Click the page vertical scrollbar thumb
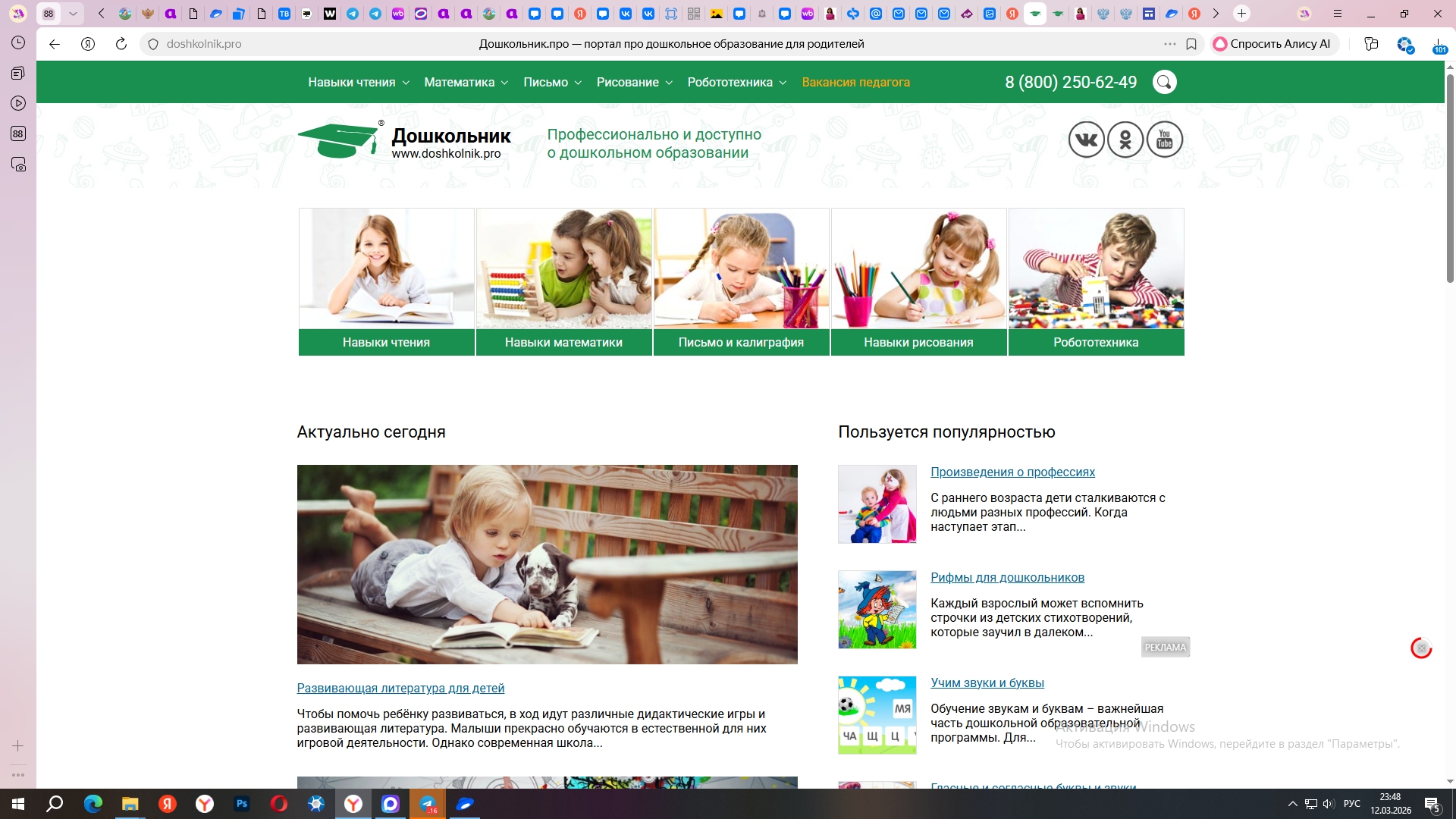This screenshot has width=1456, height=819. click(1450, 178)
